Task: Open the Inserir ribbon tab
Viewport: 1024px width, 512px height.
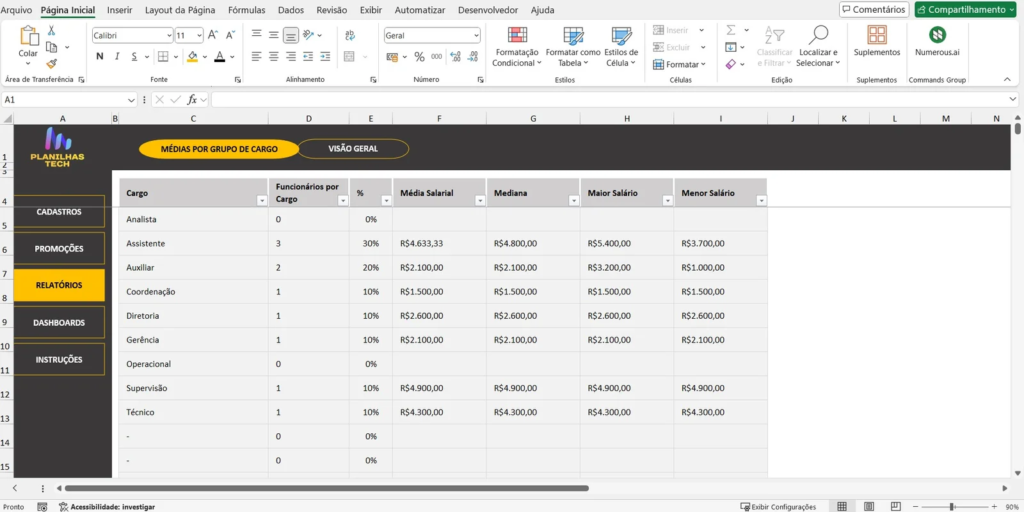Action: (x=119, y=10)
